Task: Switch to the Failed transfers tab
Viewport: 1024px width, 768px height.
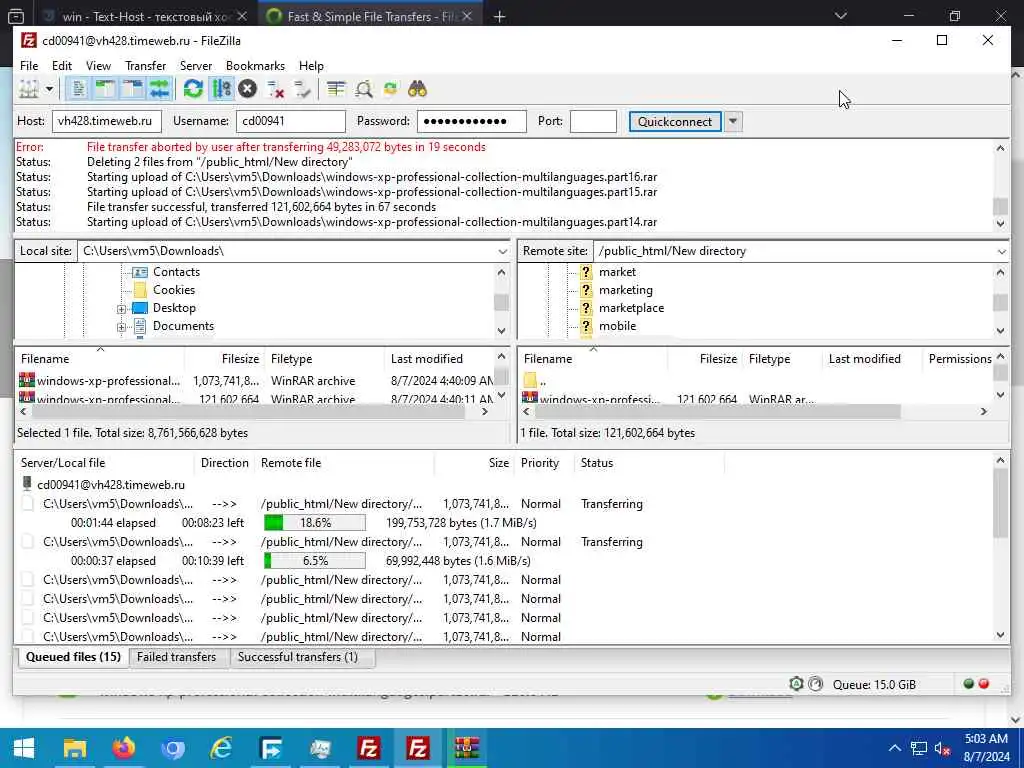Action: [176, 657]
